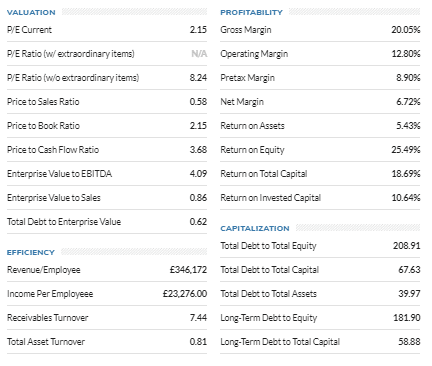
Task: Select the Return on Equity label
Action: pyautogui.click(x=252, y=150)
